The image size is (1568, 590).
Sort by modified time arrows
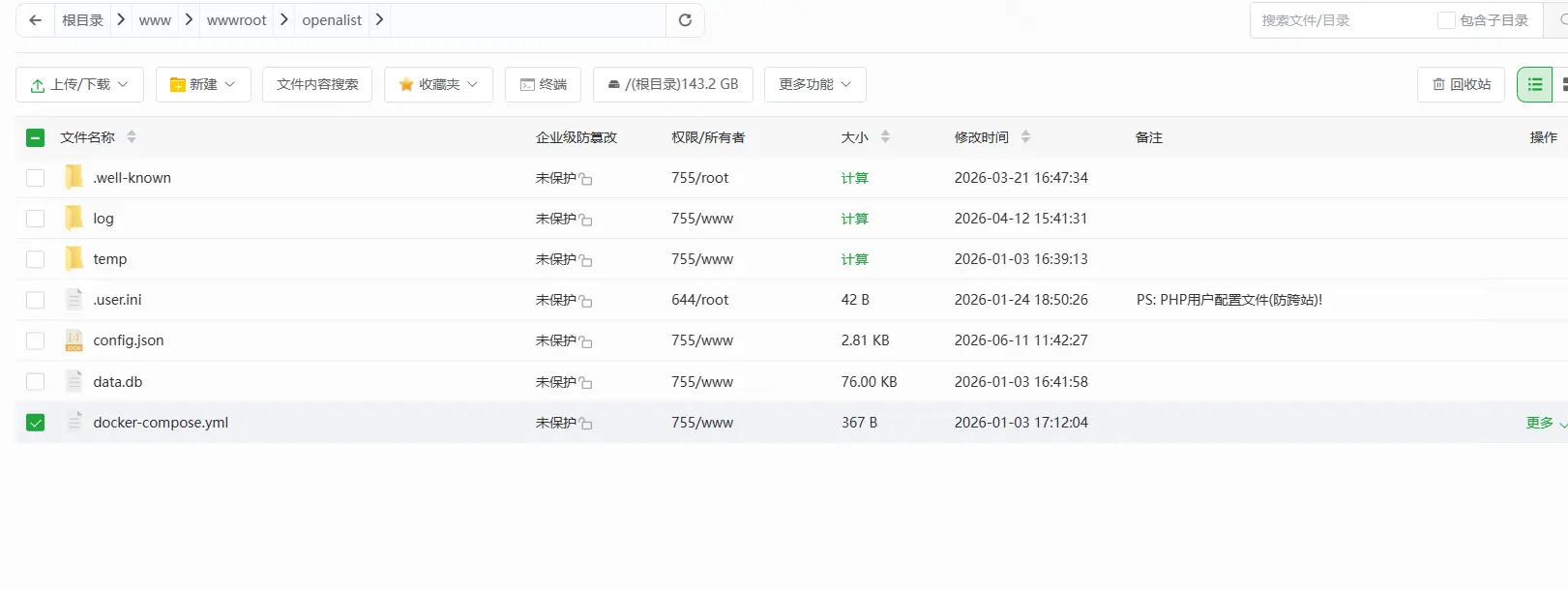coord(1025,137)
